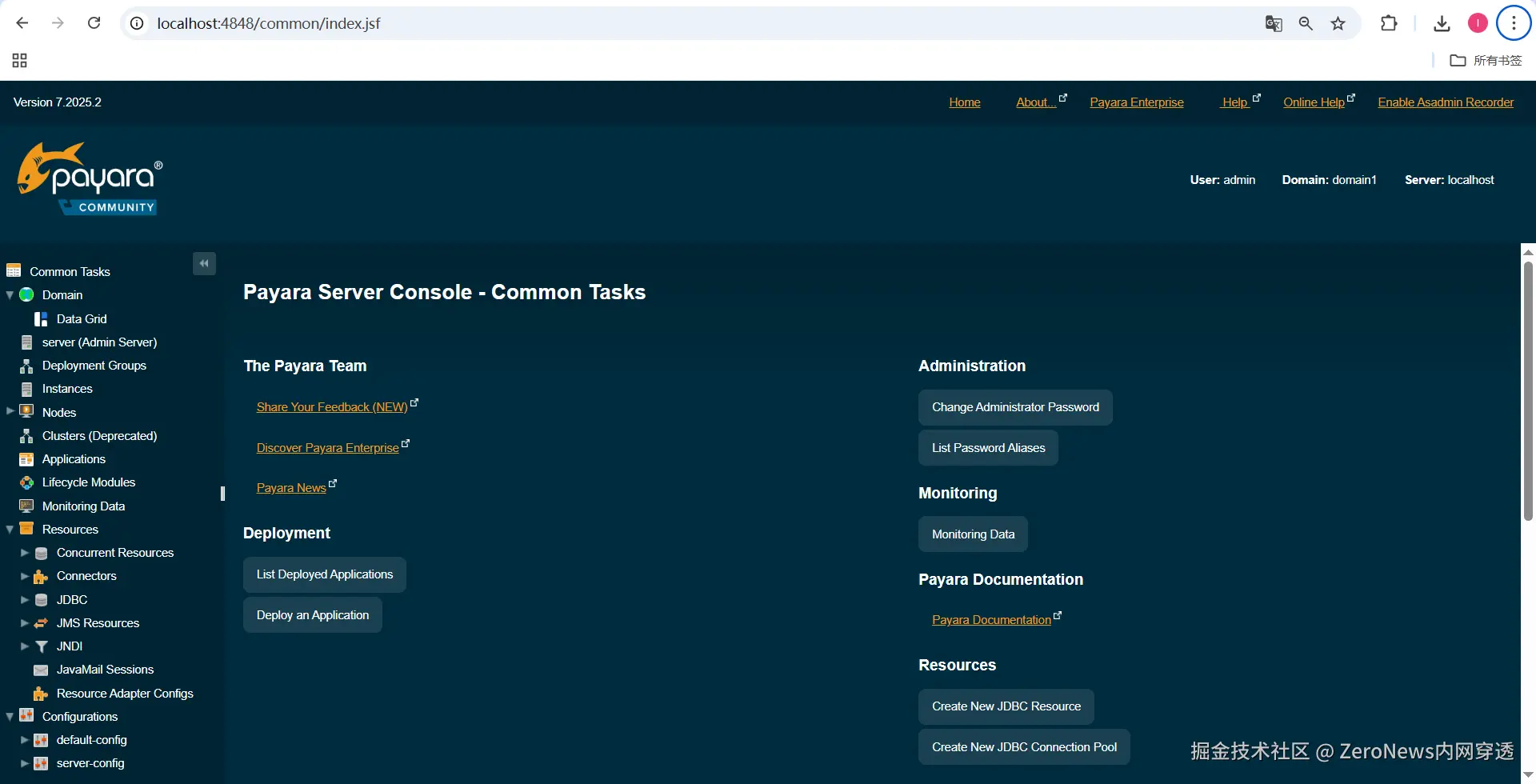Viewport: 1536px width, 784px height.
Task: Collapse the left navigation sidebar
Action: (x=204, y=263)
